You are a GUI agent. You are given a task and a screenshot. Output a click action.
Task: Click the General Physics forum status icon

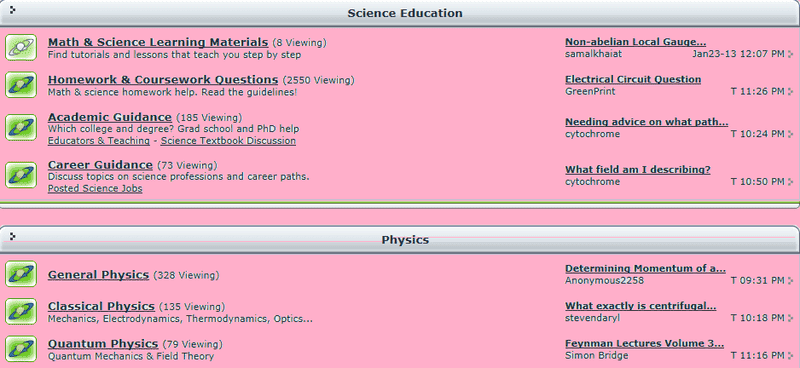21,274
